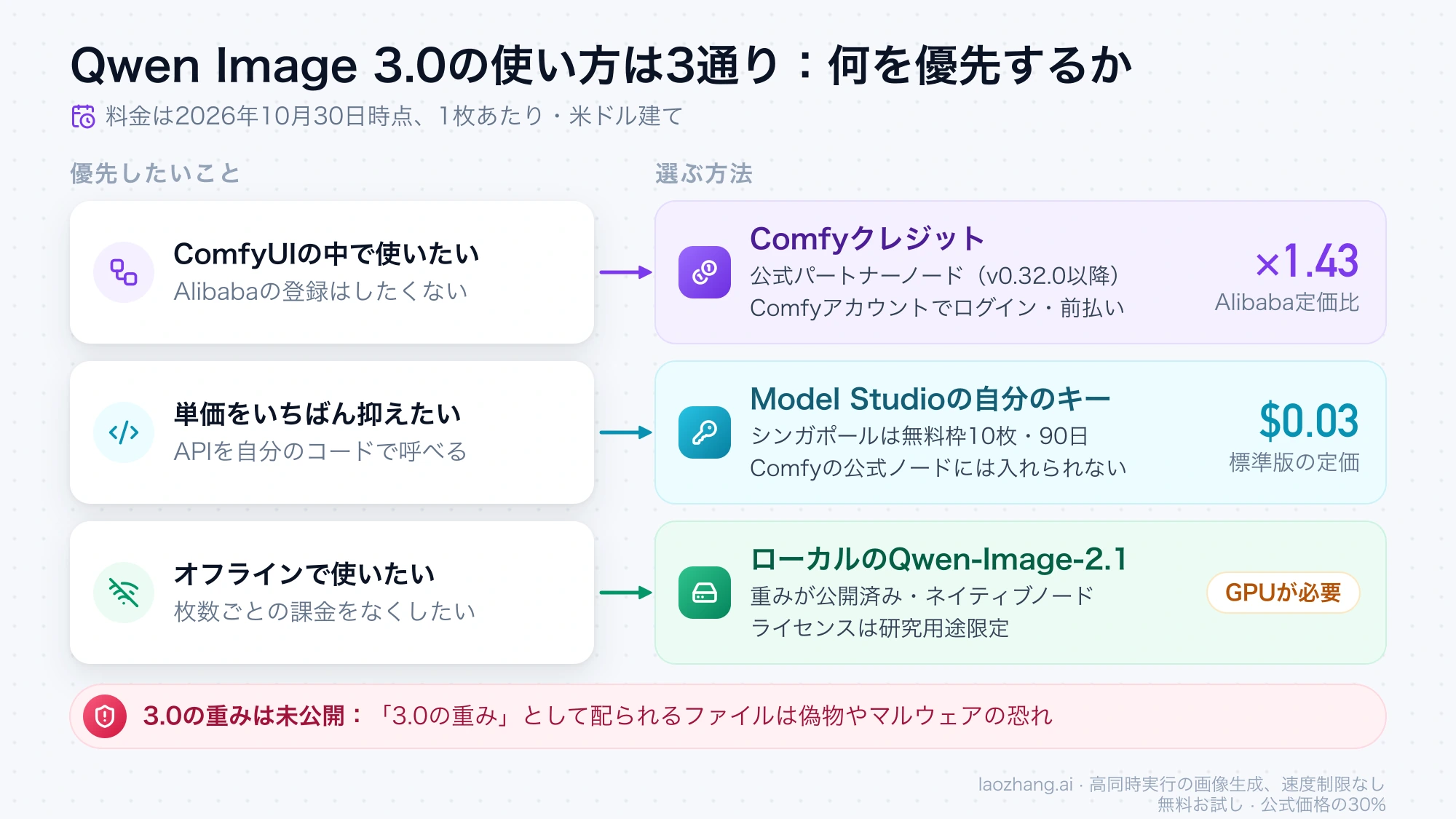Image resolution: width=1456 pixels, height=819 pixels.
Task: Click the line 重みが公開済み・ネイティブノード
Action: point(922,596)
